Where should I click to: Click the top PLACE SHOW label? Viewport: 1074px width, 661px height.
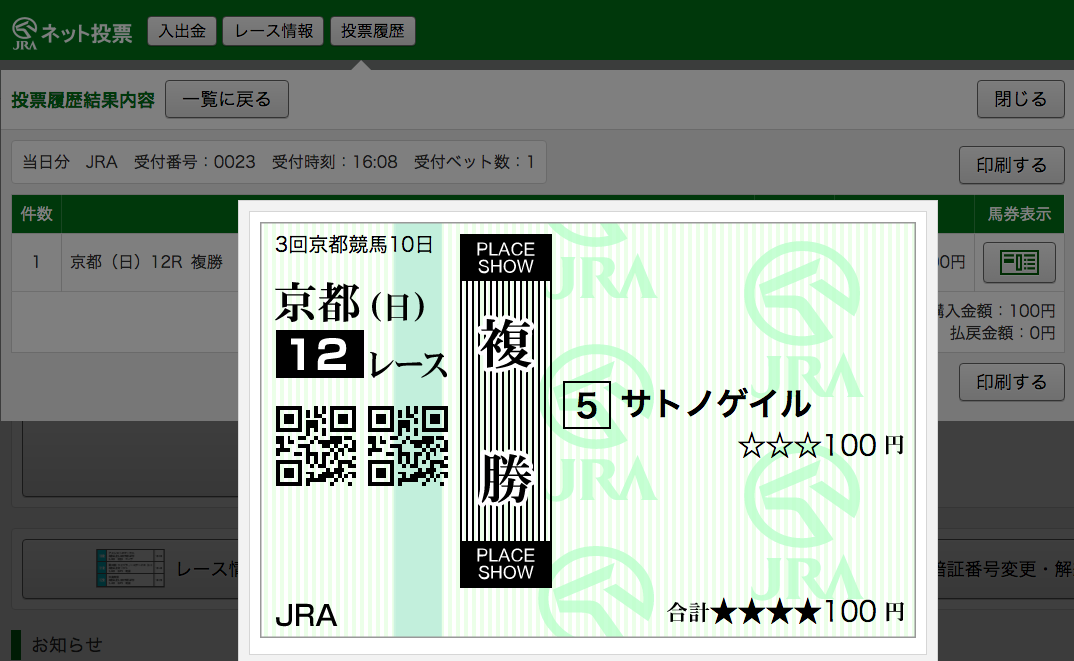[505, 258]
